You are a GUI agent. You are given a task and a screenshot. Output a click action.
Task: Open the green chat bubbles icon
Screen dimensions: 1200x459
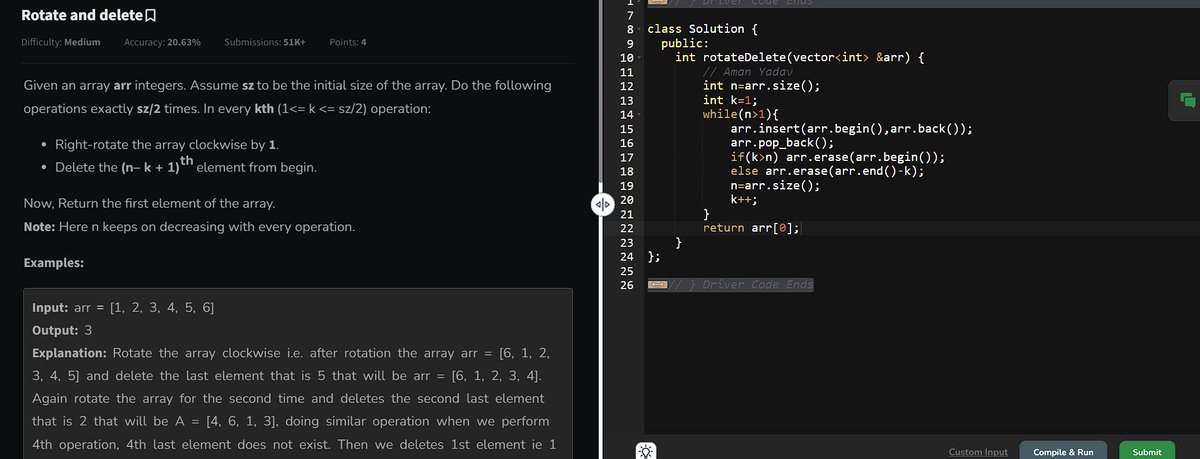1187,99
